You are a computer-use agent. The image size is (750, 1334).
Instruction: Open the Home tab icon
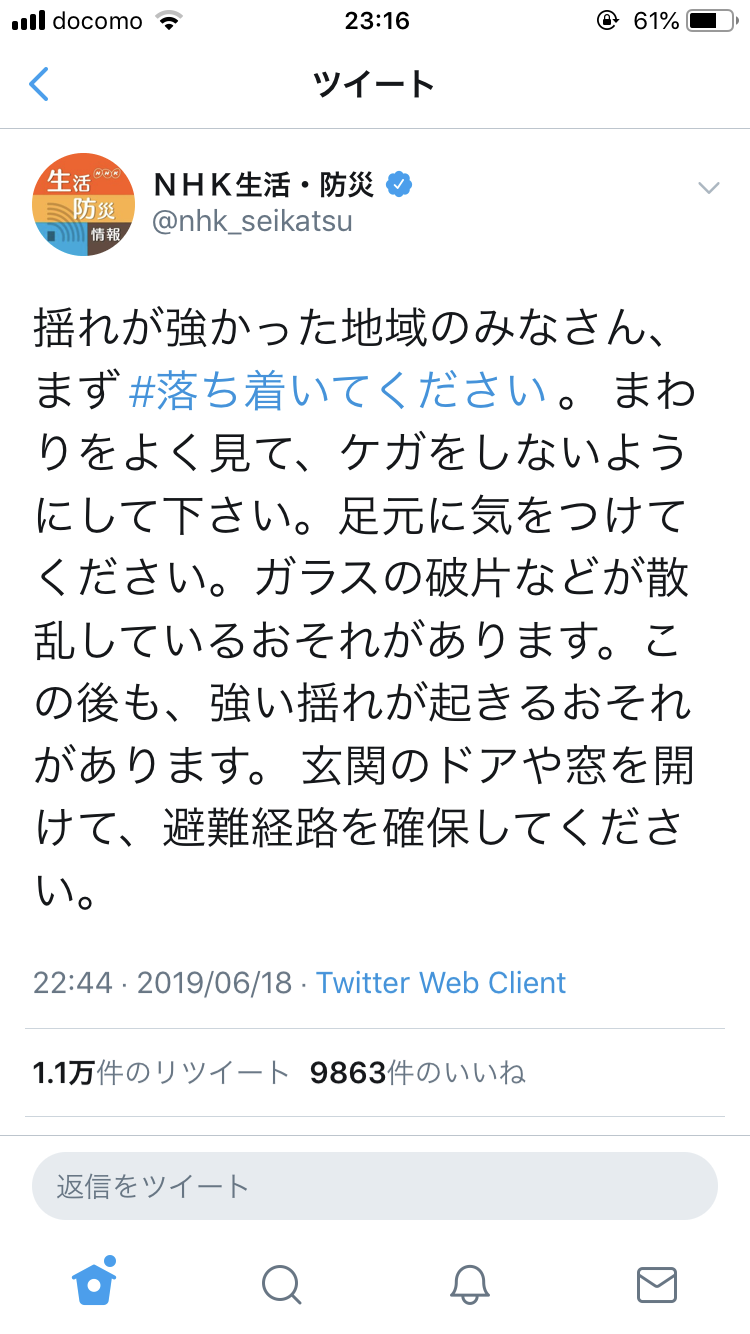pos(95,1282)
